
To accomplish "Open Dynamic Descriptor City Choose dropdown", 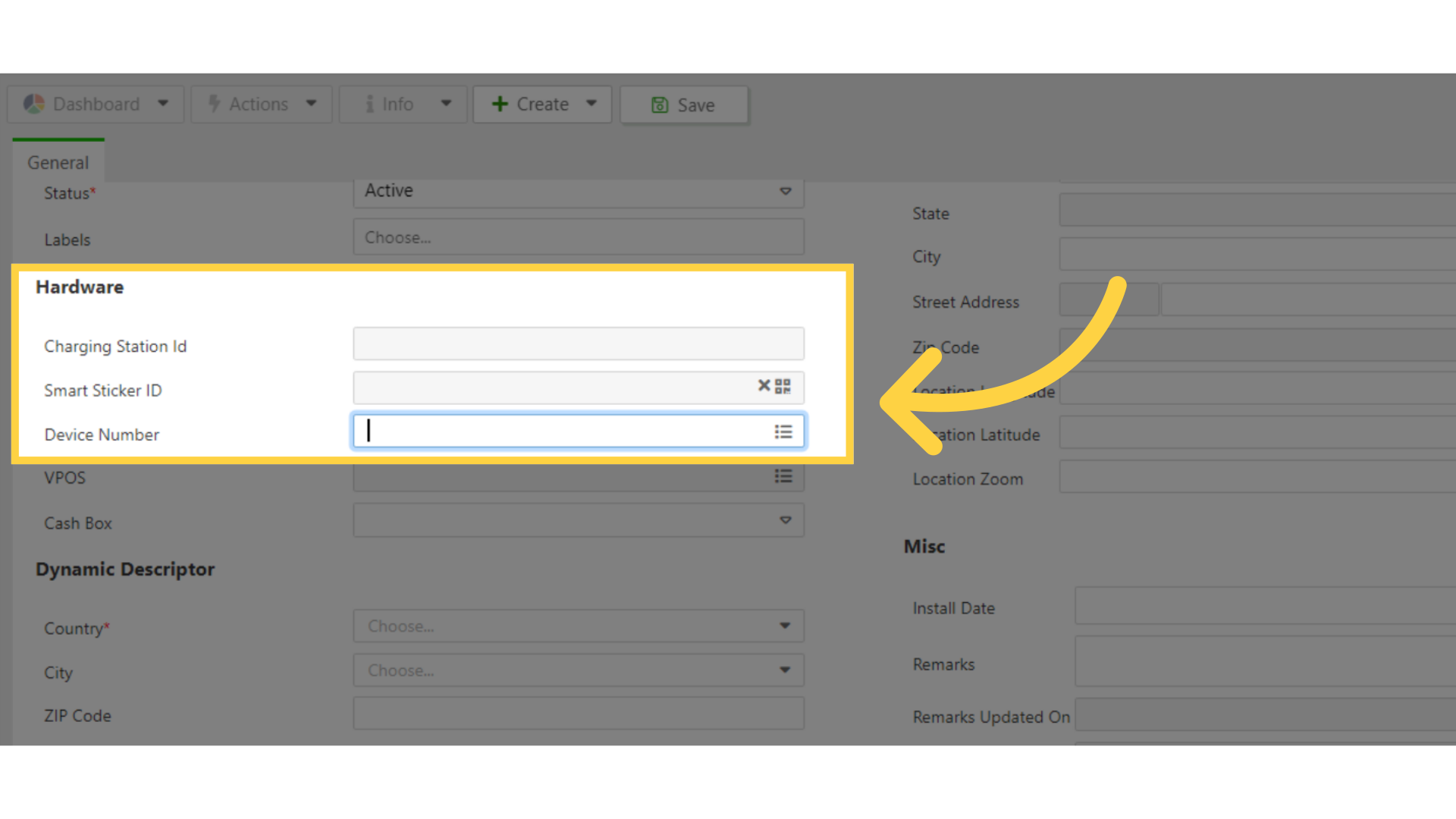I will [579, 670].
